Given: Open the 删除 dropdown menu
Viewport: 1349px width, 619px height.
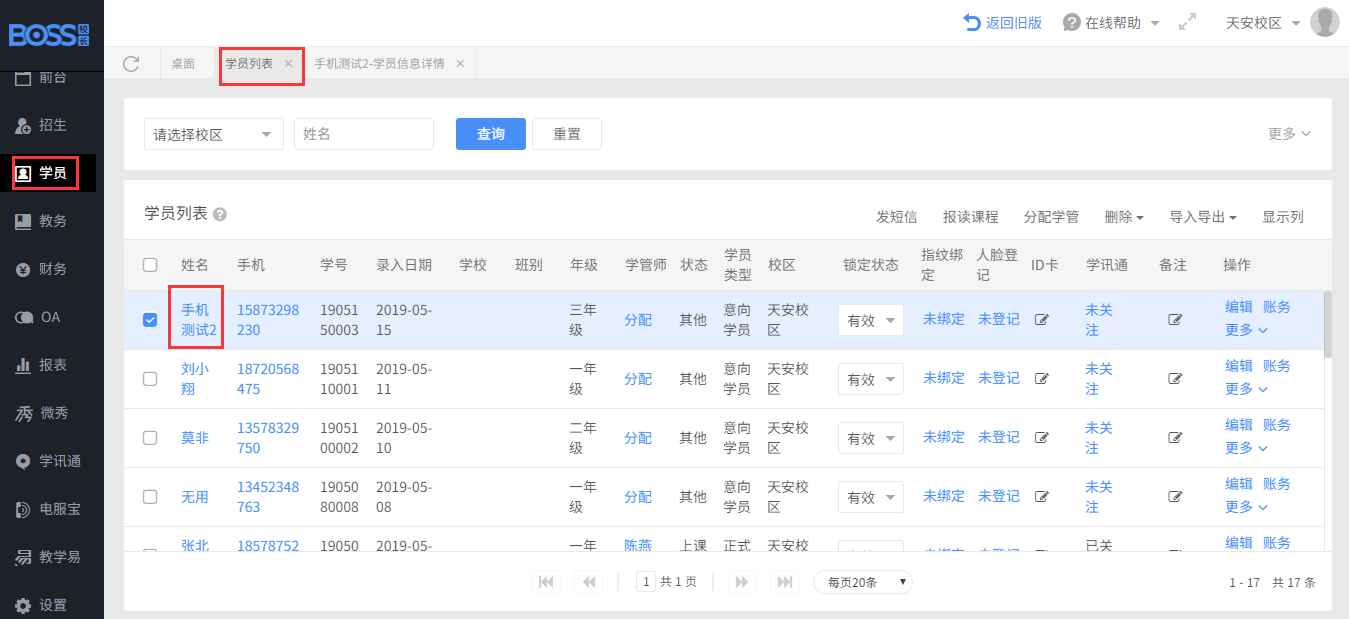Looking at the screenshot, I should pyautogui.click(x=1124, y=217).
